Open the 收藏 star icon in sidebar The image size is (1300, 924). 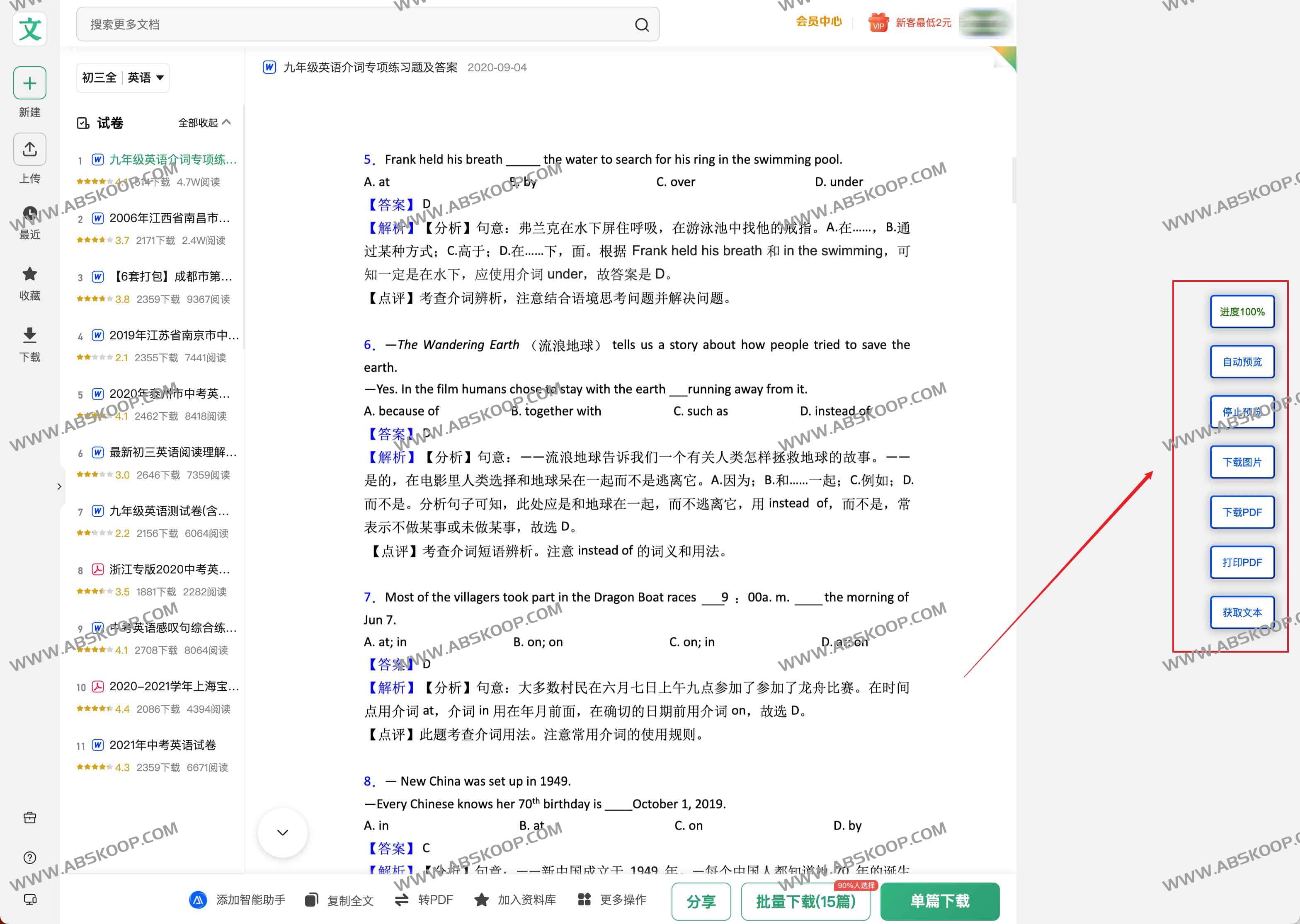pyautogui.click(x=29, y=273)
